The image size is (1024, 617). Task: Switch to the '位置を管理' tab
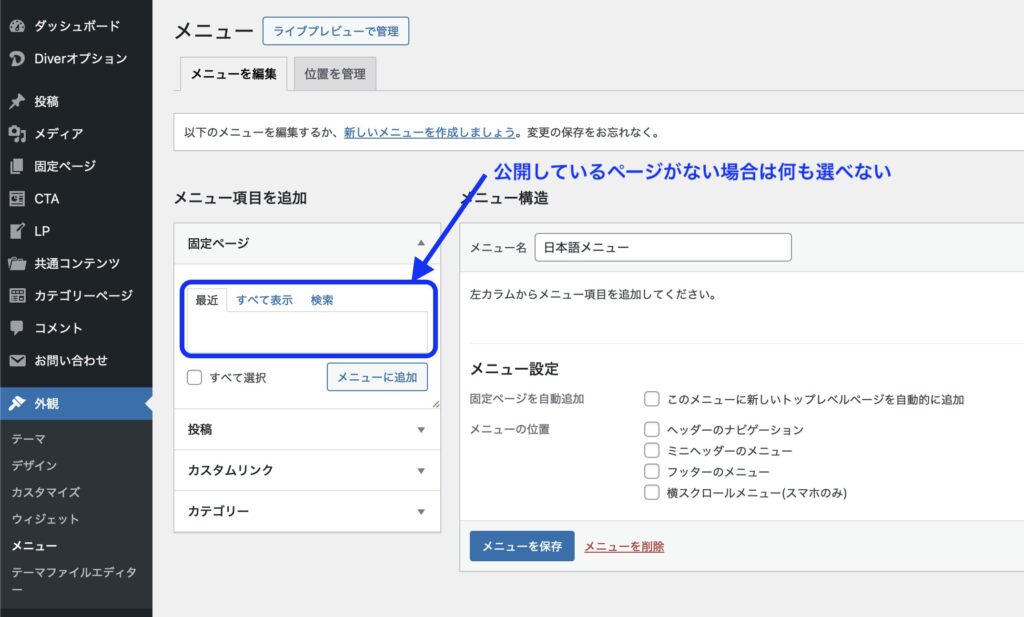335,74
